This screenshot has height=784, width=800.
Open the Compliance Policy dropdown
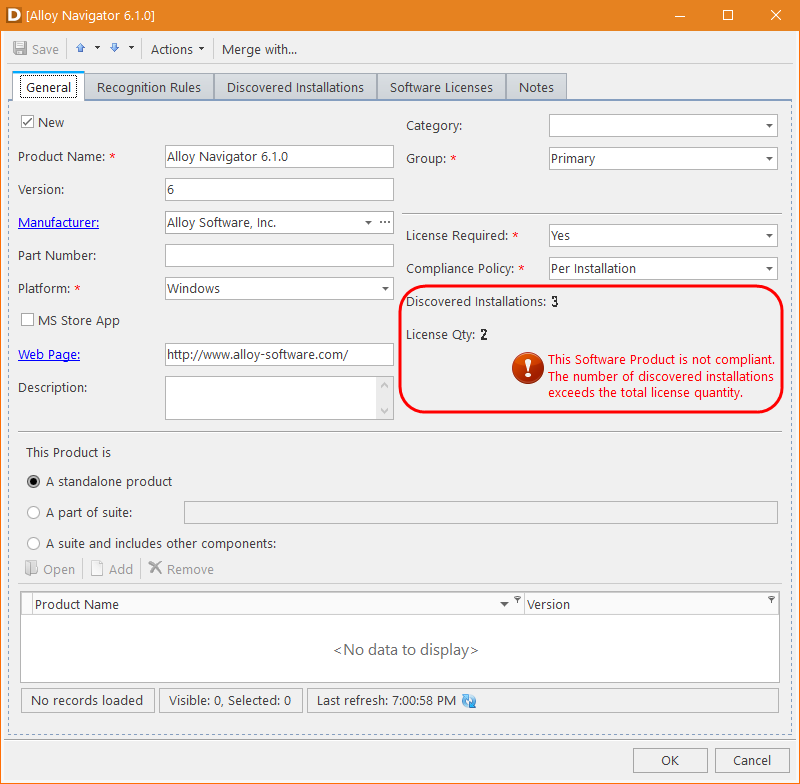point(769,269)
